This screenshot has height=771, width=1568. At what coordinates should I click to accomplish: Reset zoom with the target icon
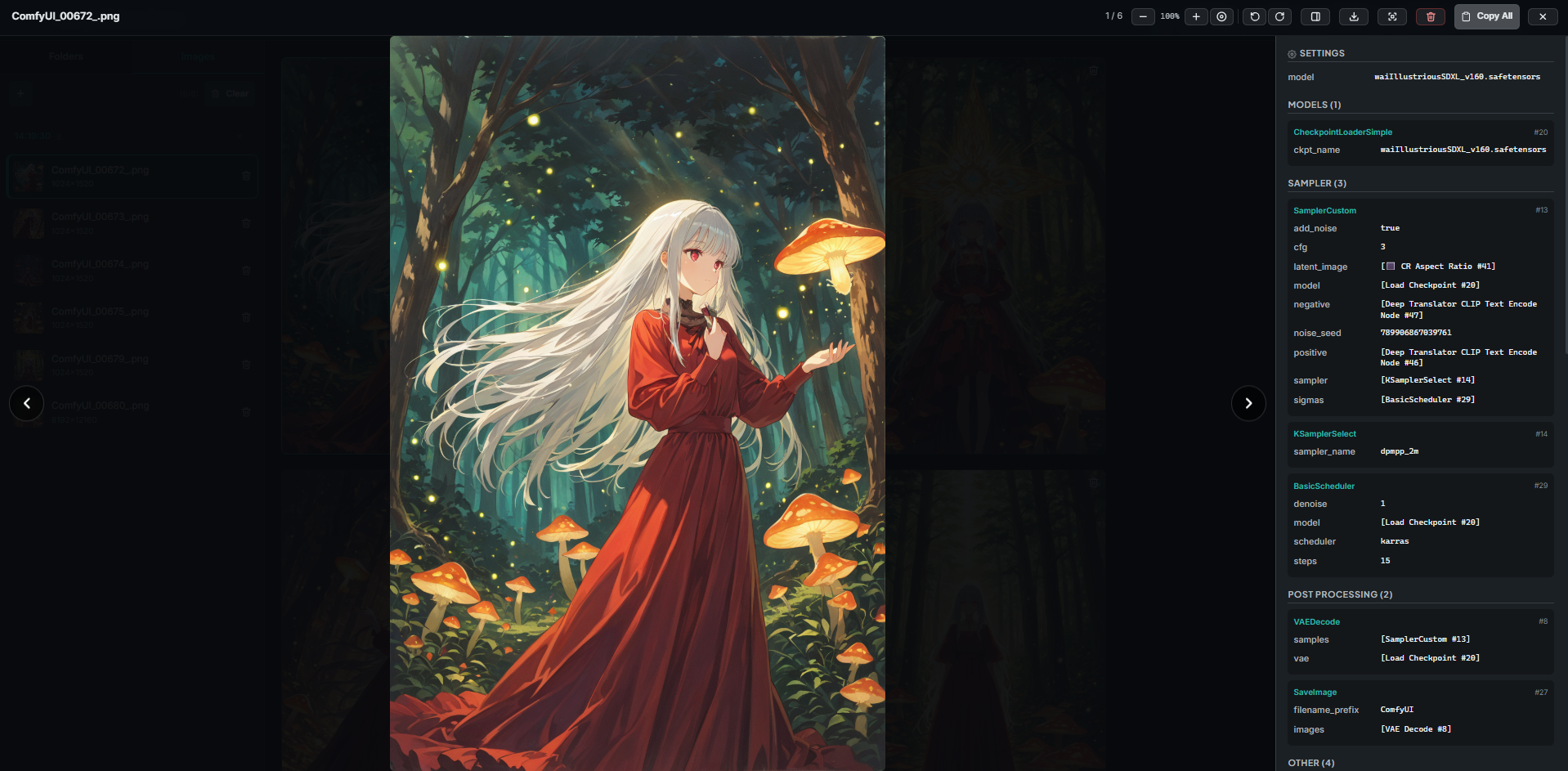[1221, 16]
